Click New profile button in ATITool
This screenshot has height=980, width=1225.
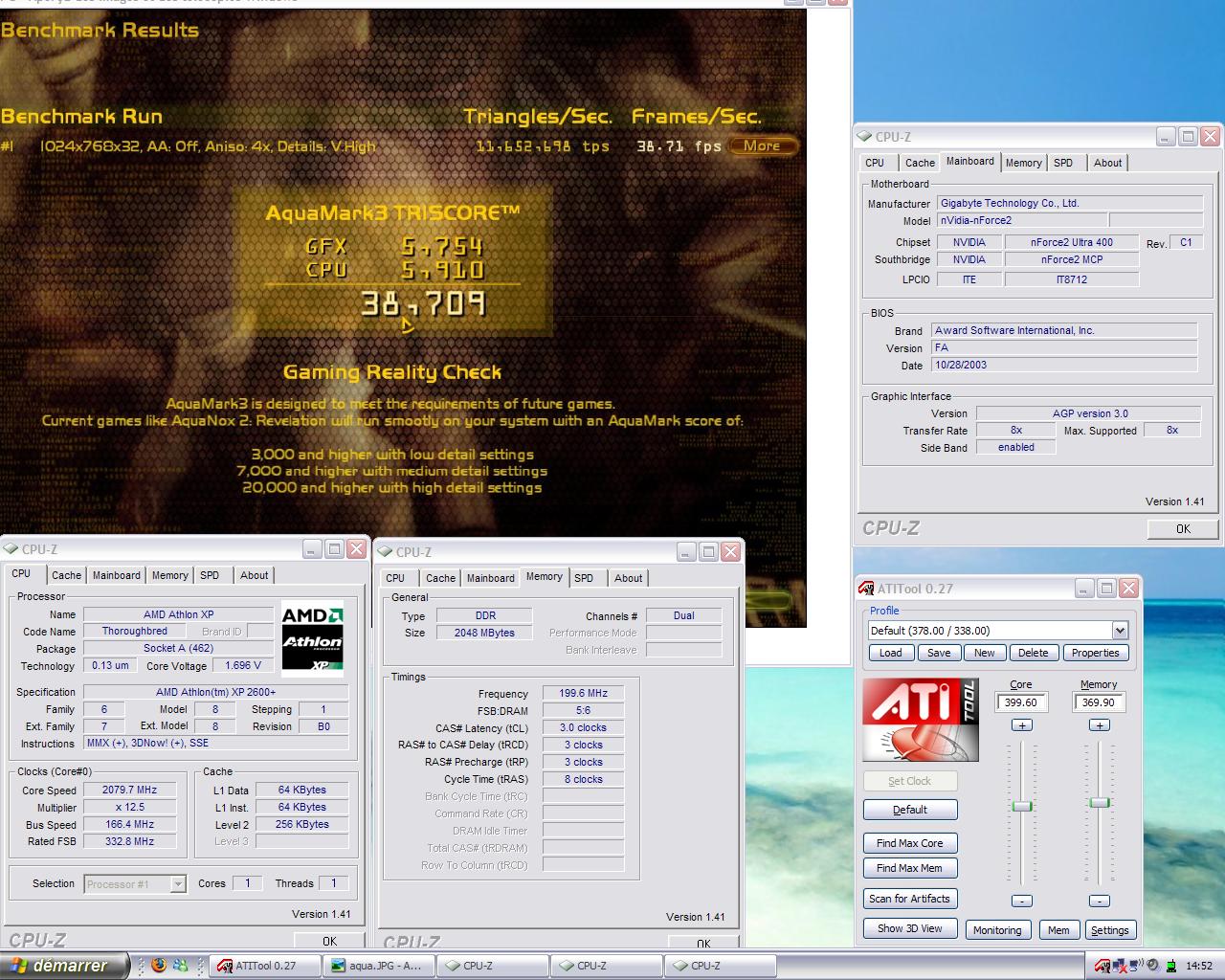(985, 653)
